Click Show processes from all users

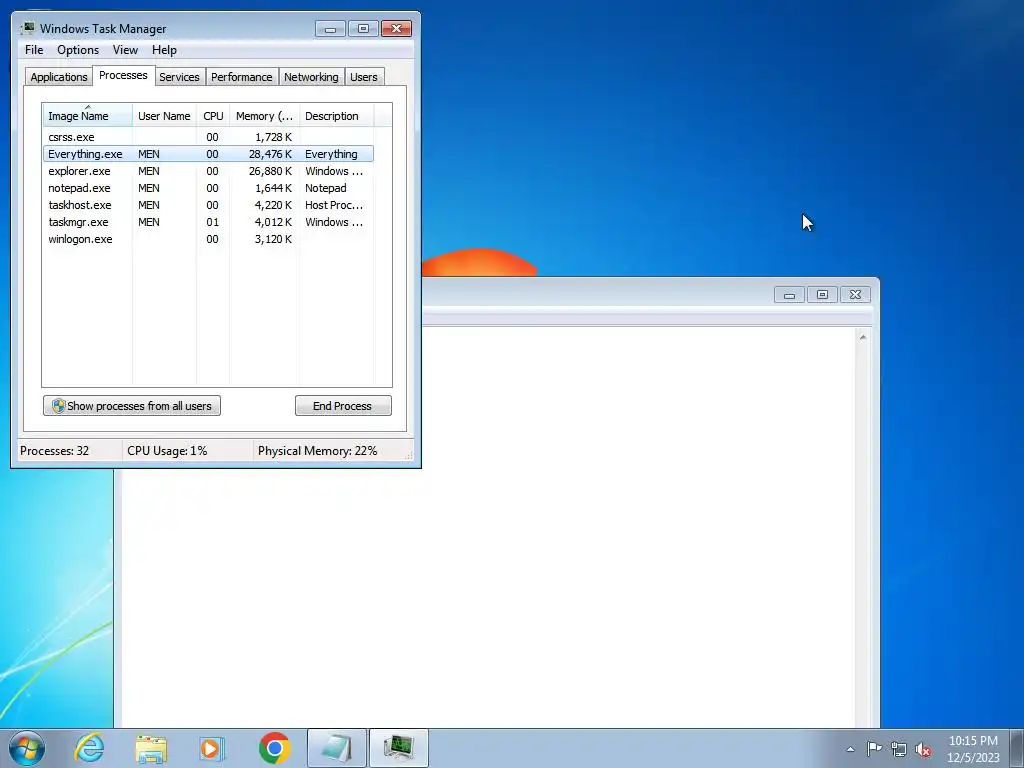point(132,406)
